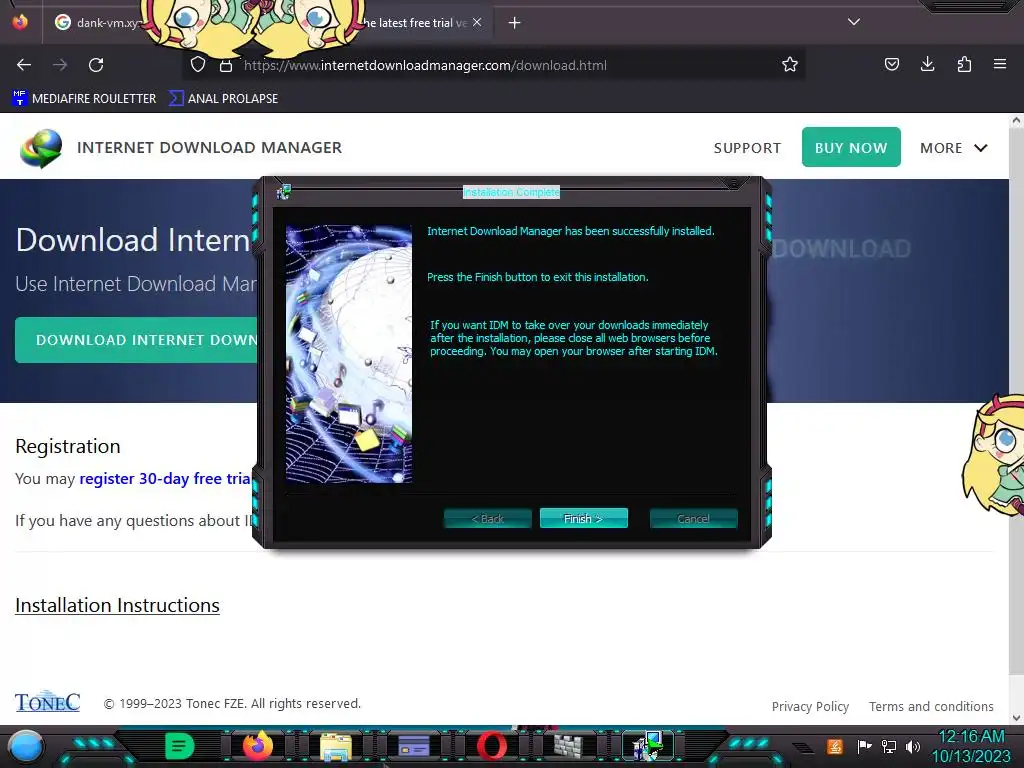The image size is (1024, 768).
Task: Click the Back button in the installer dialog
Action: [487, 519]
